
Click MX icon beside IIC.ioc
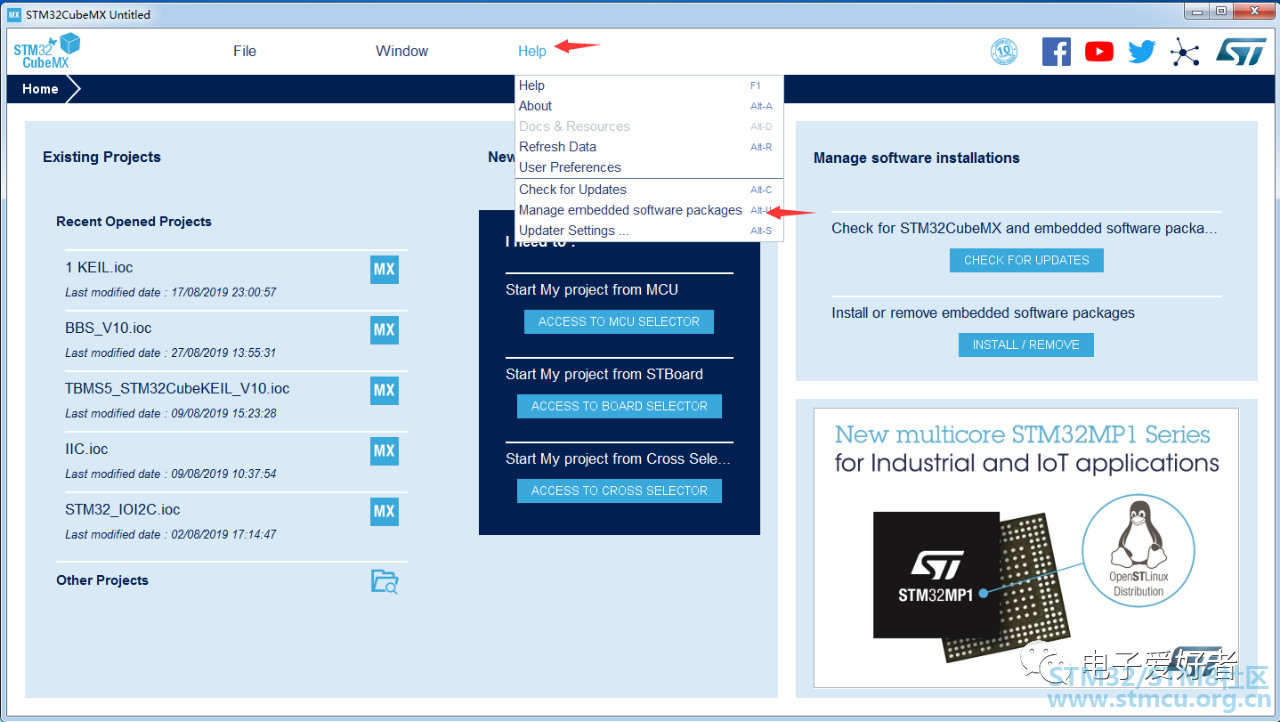384,451
